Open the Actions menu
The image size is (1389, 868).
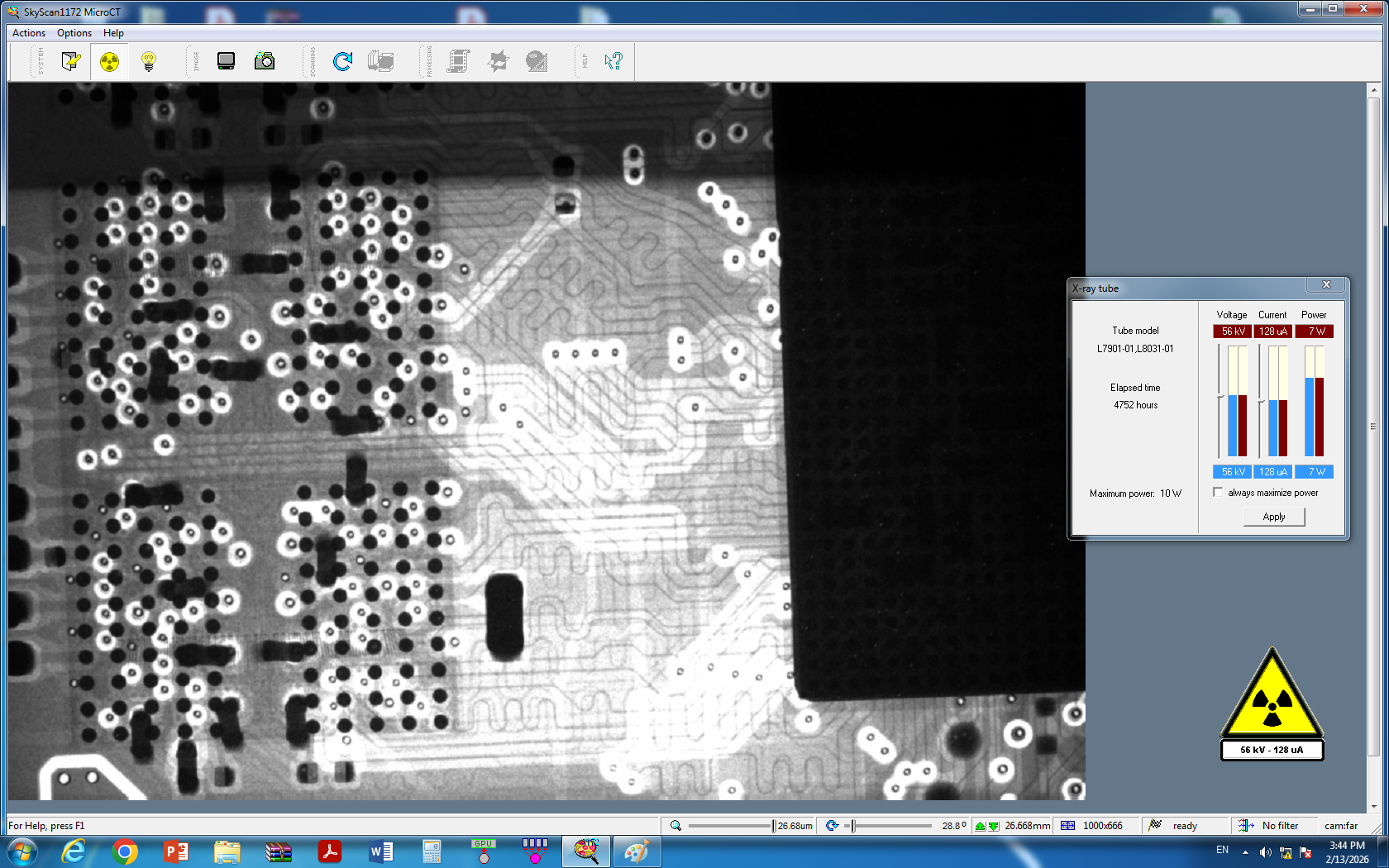pos(29,33)
